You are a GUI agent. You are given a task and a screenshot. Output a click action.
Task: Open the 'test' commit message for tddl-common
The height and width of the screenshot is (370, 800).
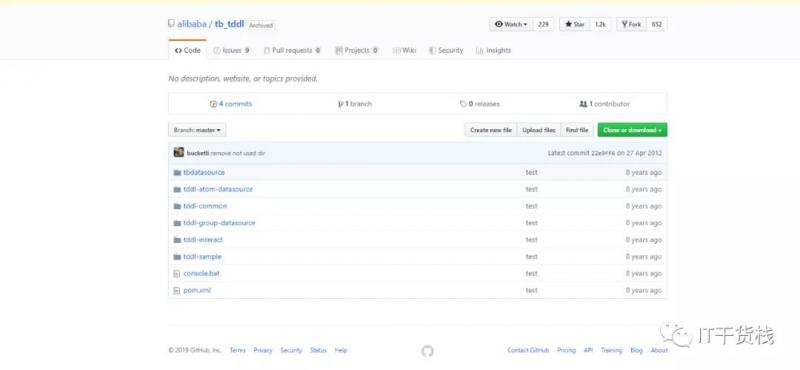[531, 206]
